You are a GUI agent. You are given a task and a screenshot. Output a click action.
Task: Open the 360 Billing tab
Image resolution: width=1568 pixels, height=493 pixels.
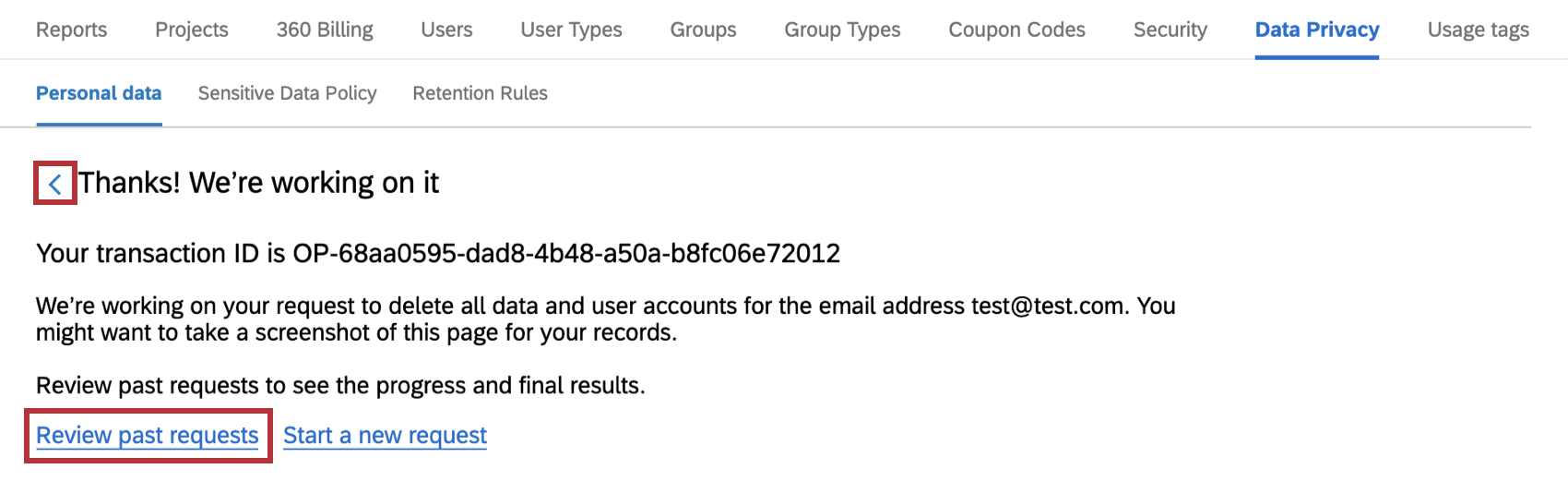click(325, 30)
